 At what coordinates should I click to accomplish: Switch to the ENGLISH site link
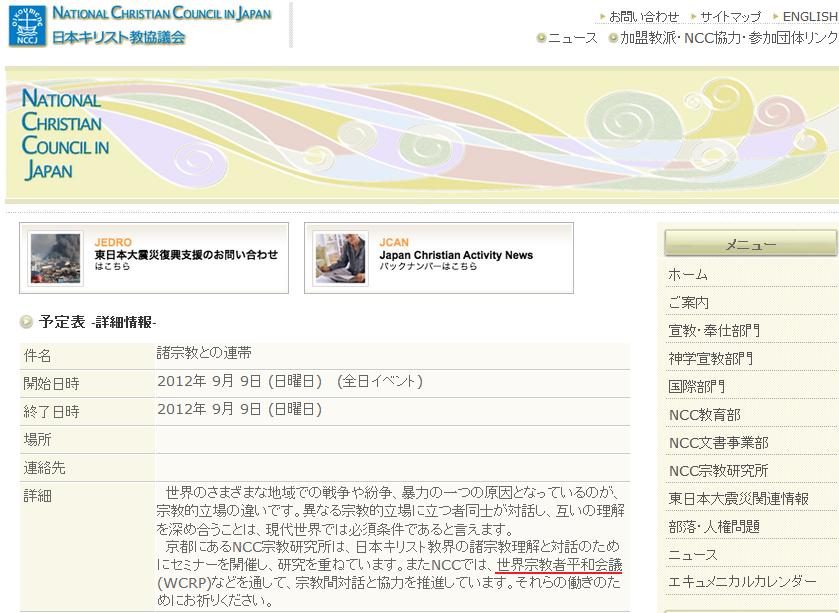tap(810, 17)
